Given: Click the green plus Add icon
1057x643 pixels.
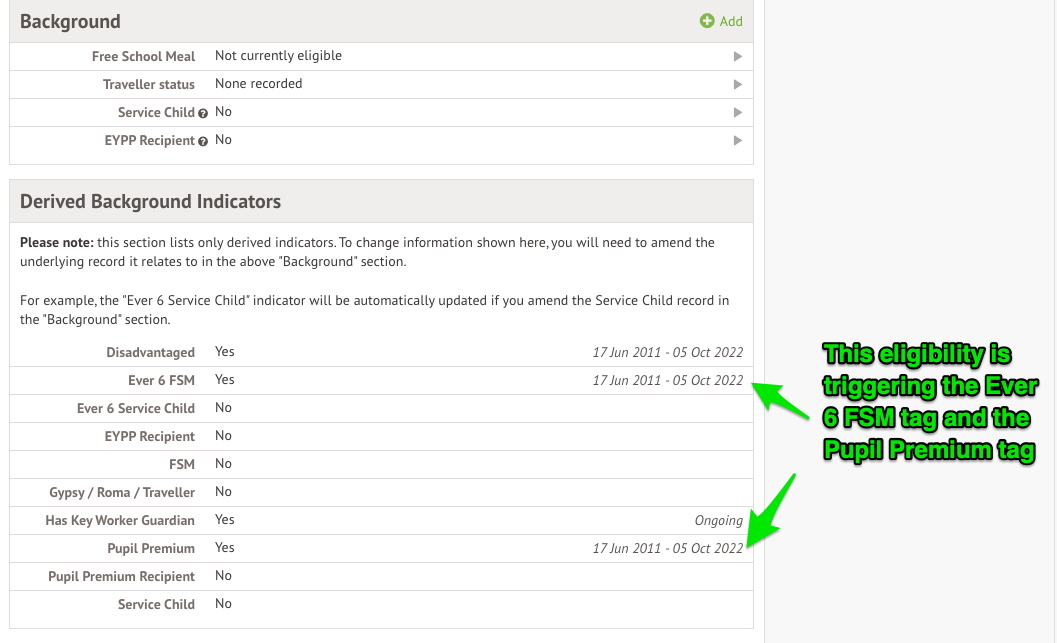Looking at the screenshot, I should tap(707, 21).
